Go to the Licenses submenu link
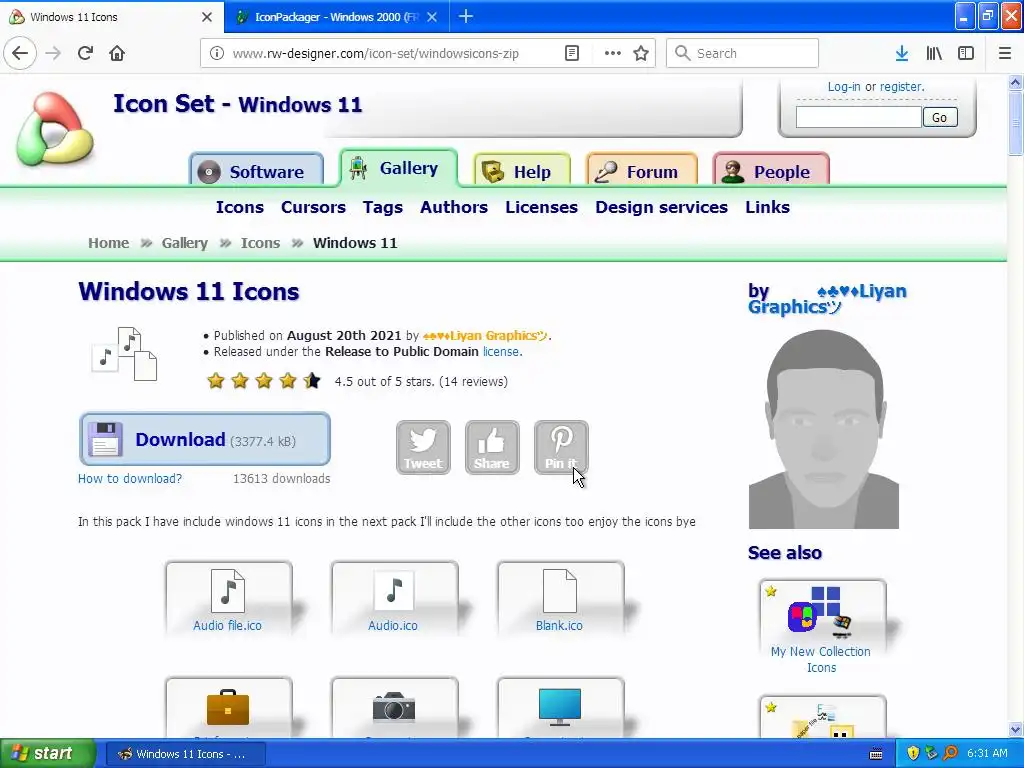Screen dimensions: 1024x768 pyautogui.click(x=541, y=207)
